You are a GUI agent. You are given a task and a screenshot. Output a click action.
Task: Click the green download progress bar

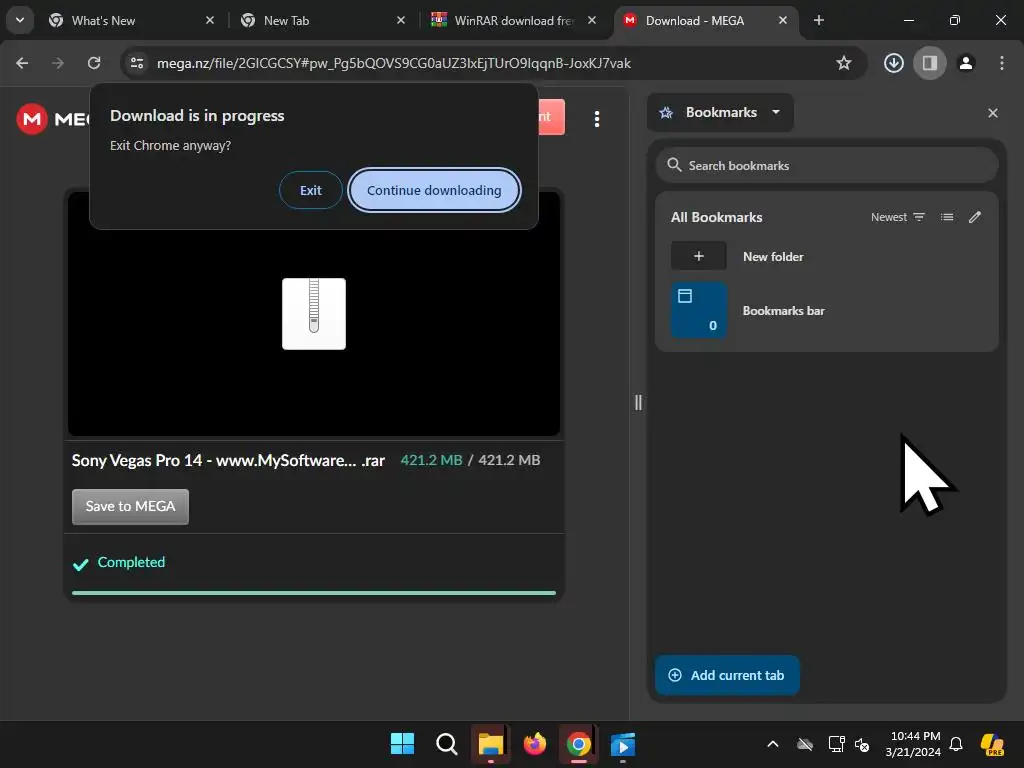314,593
